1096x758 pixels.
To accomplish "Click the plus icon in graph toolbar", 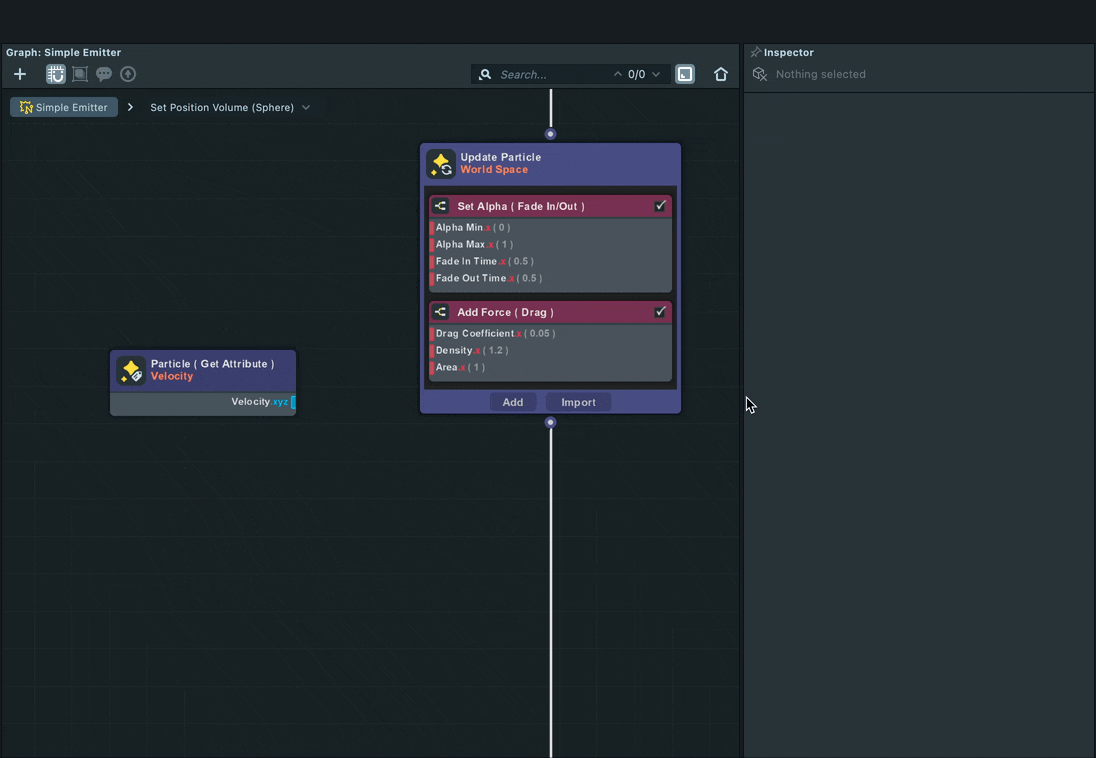I will pyautogui.click(x=20, y=74).
